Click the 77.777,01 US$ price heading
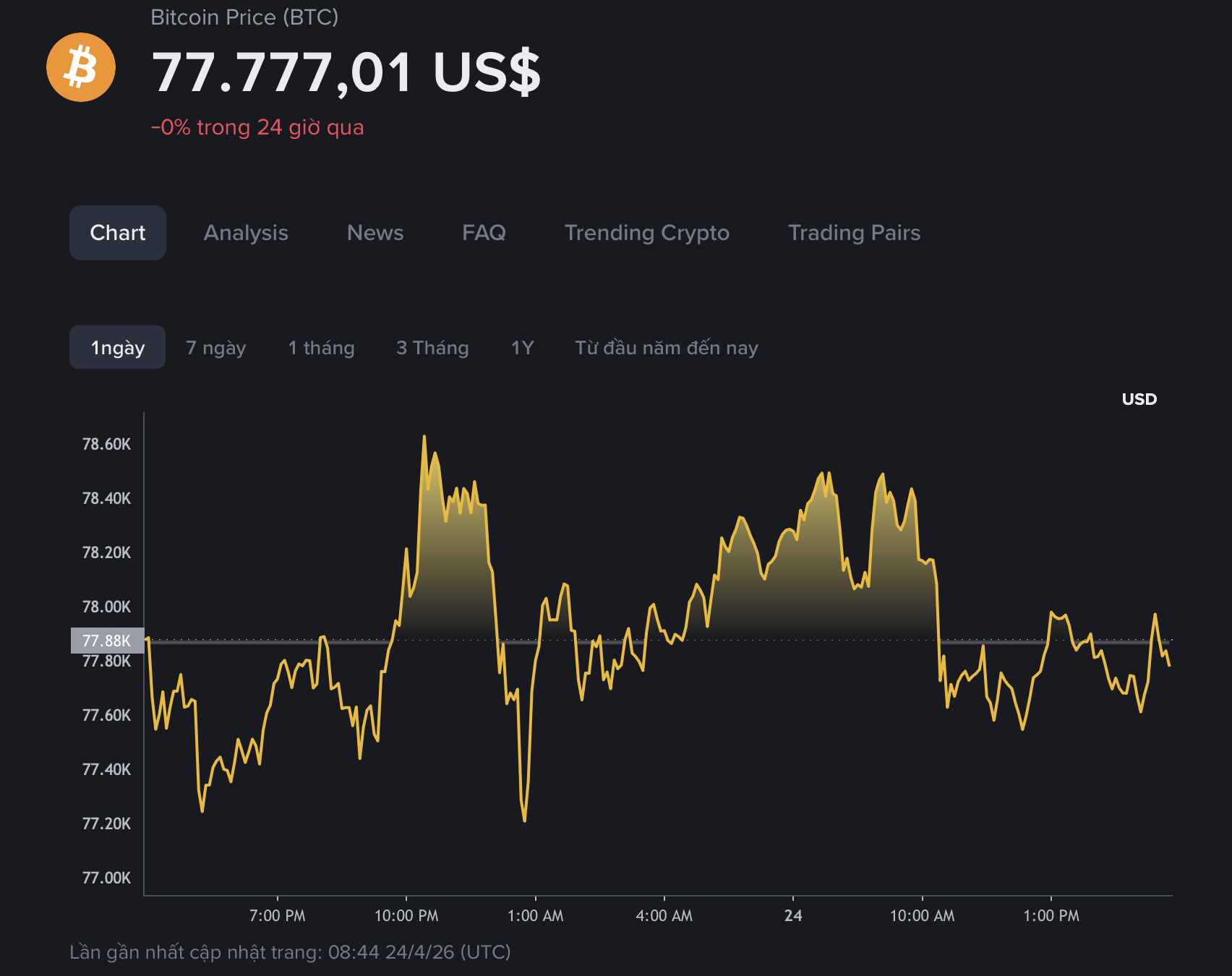 coord(348,72)
